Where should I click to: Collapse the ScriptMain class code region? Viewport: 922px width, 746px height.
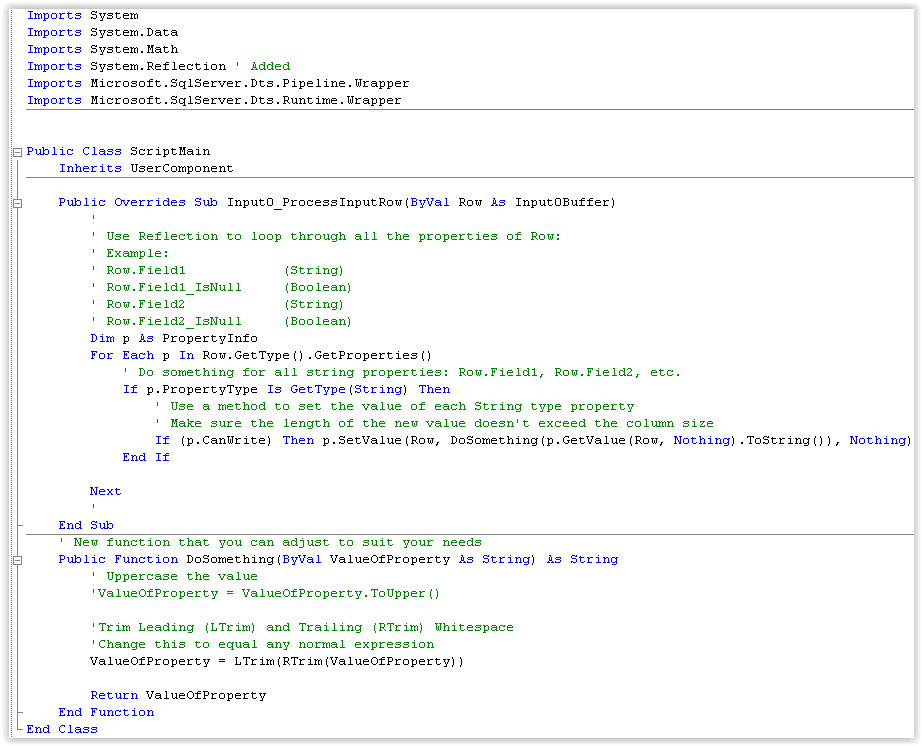point(16,151)
